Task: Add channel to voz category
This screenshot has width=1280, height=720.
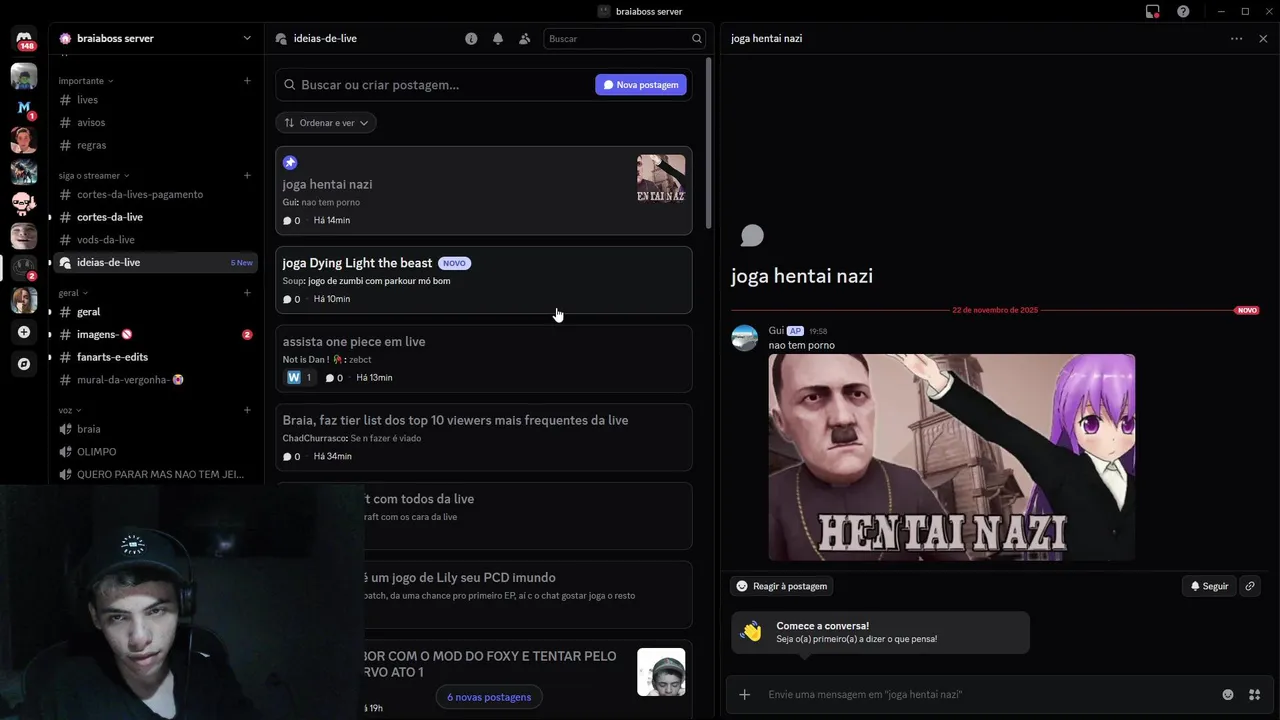Action: [x=247, y=410]
